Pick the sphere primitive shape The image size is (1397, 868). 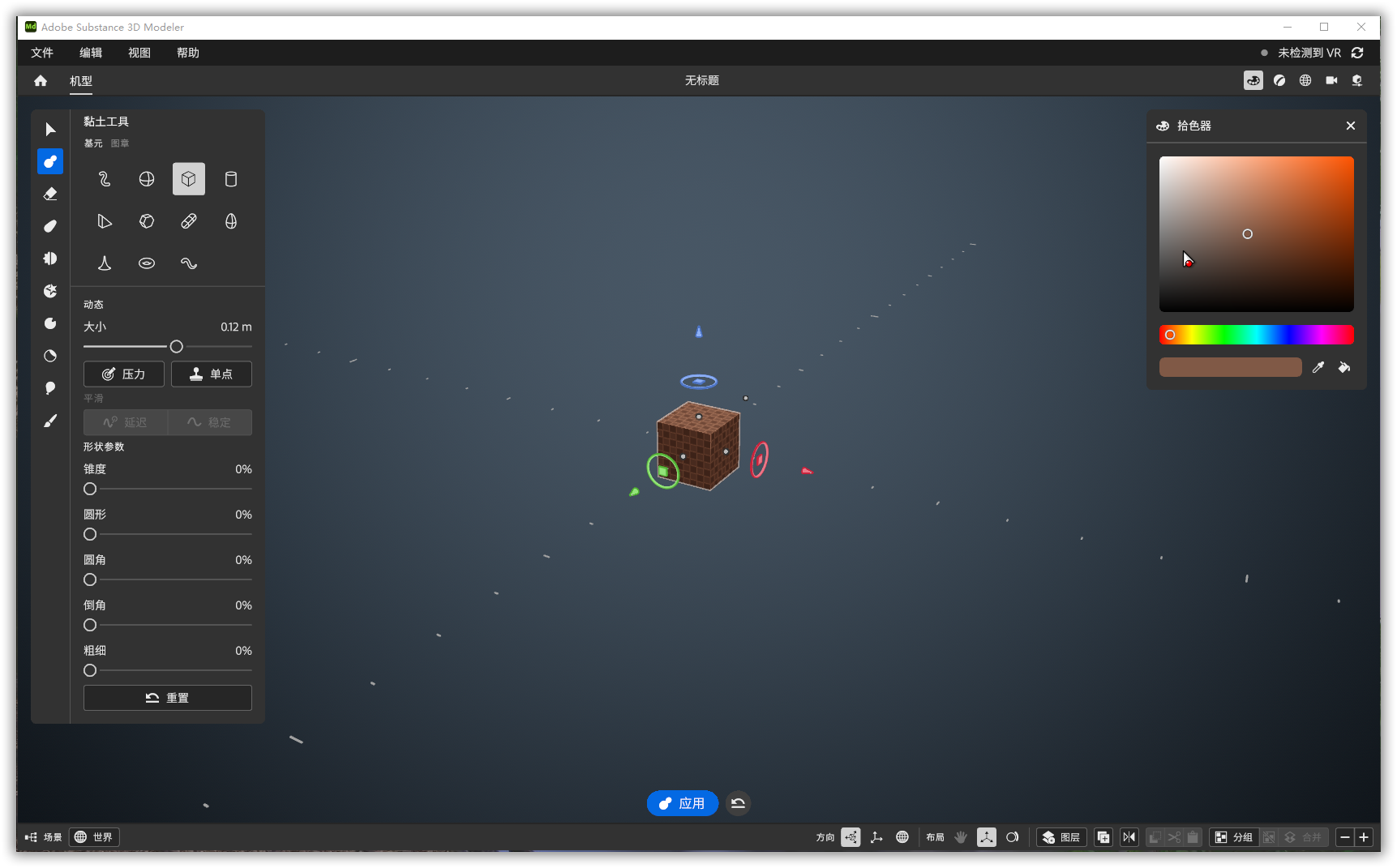pyautogui.click(x=147, y=179)
